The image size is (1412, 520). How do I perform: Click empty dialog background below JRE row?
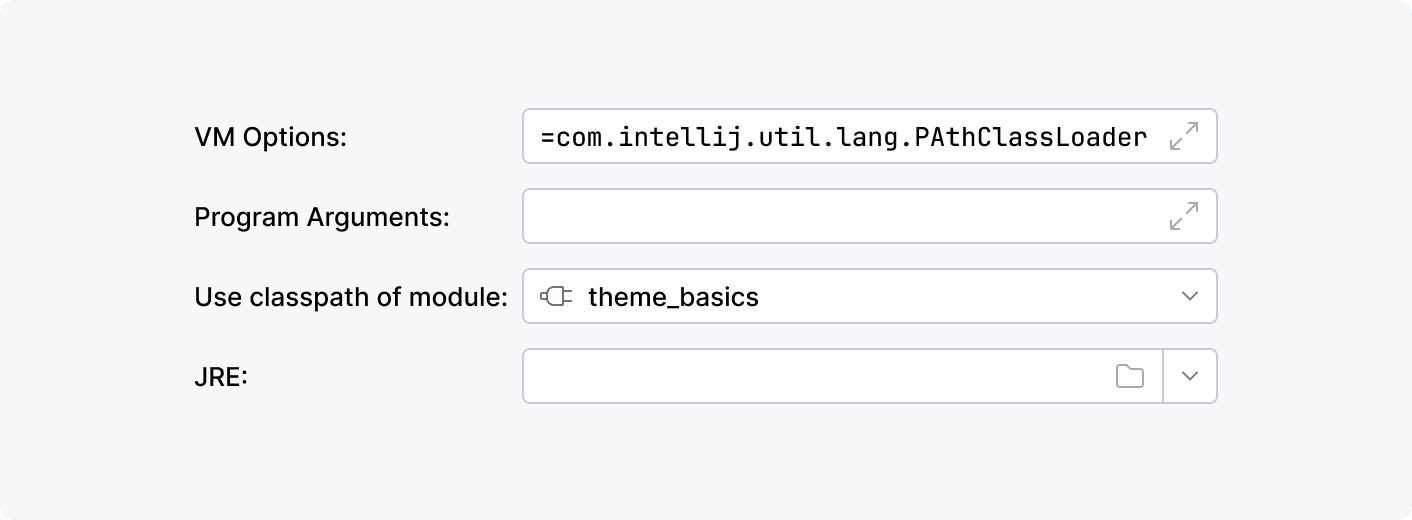point(706,460)
